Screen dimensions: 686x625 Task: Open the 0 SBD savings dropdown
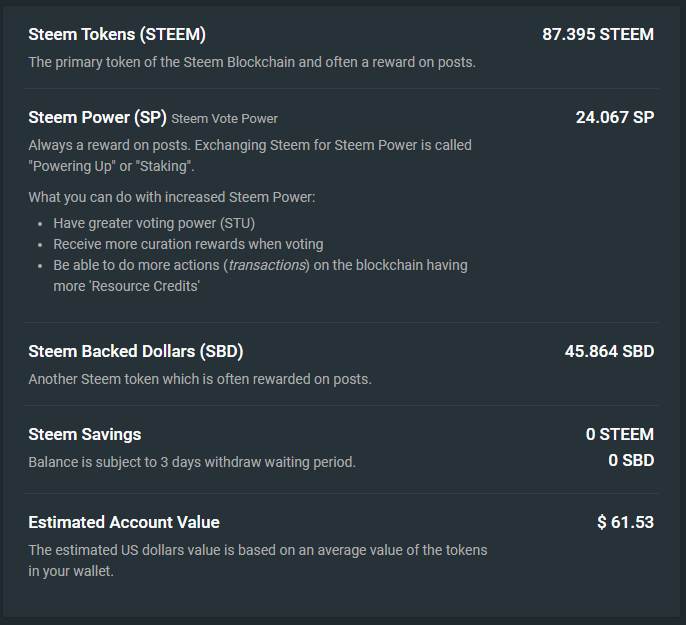pos(630,461)
